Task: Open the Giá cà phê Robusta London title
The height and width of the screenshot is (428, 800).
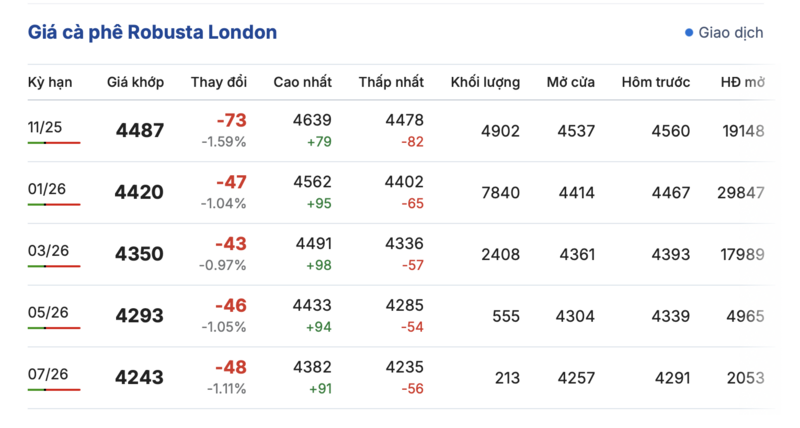Action: click(152, 33)
